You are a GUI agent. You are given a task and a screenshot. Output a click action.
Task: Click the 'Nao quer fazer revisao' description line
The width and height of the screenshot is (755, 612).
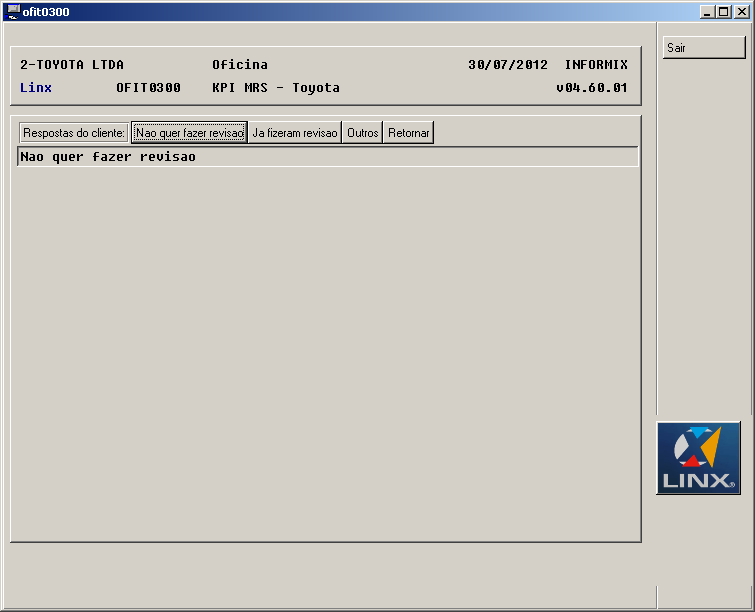pos(327,157)
